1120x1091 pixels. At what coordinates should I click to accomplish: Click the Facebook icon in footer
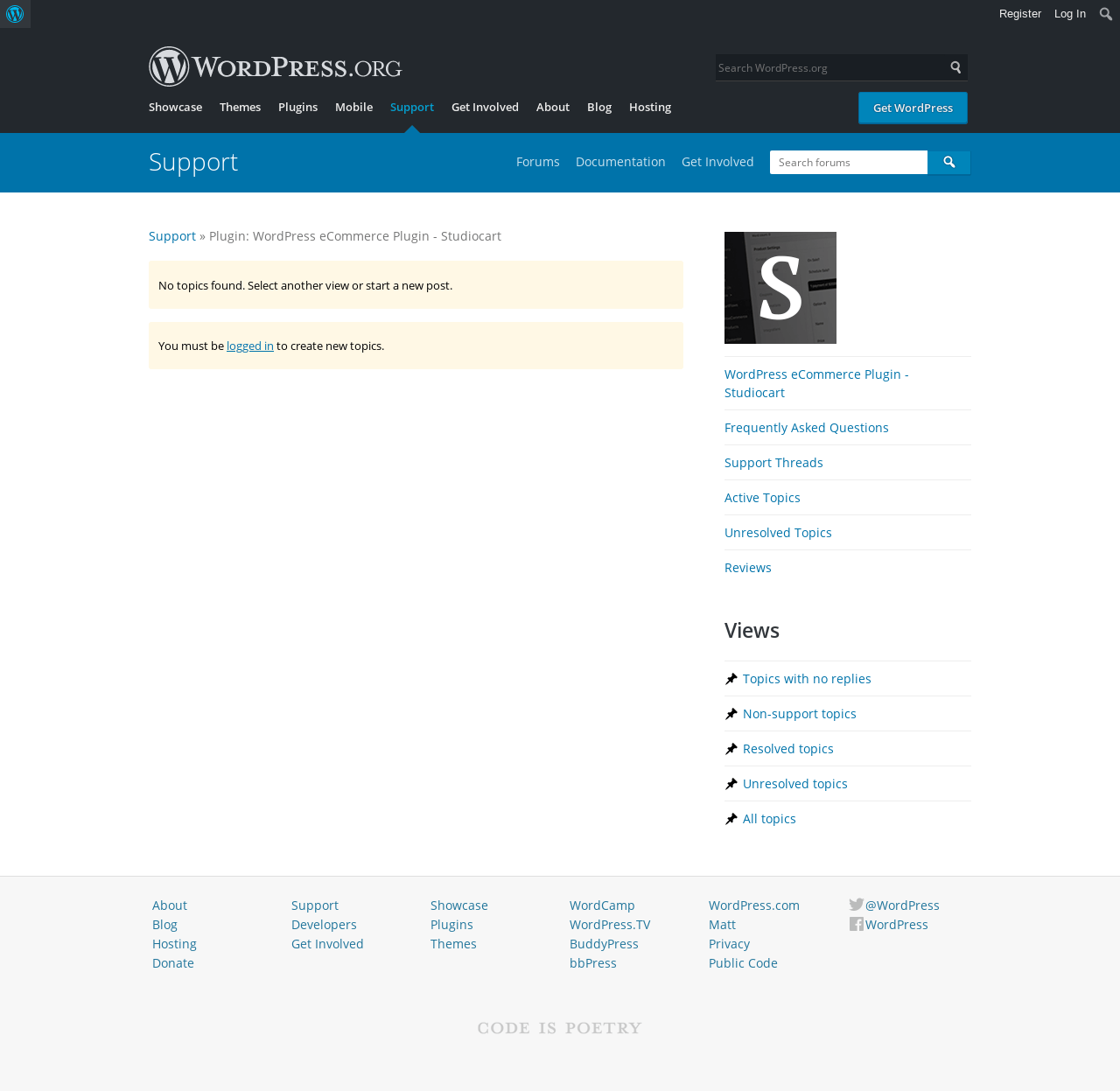(856, 924)
